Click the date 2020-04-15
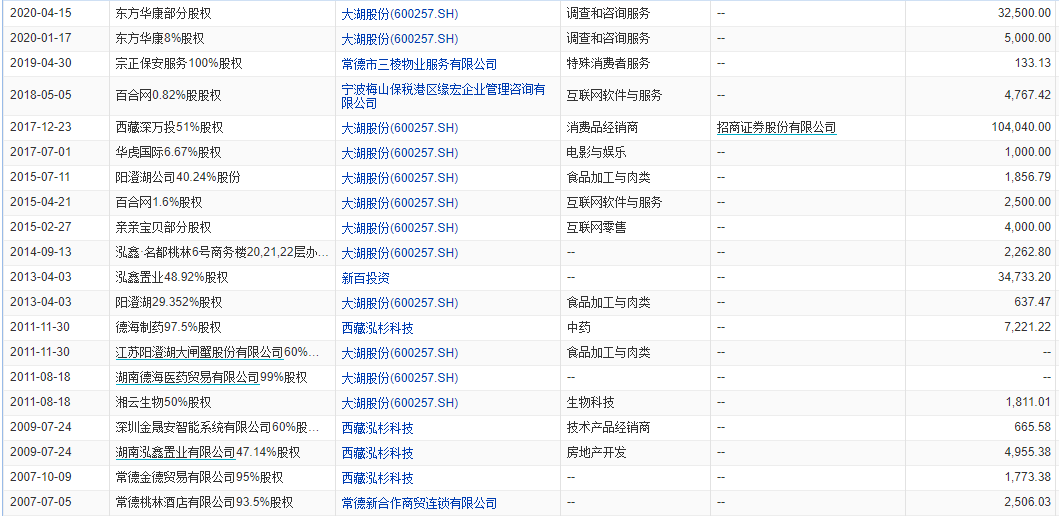Screen dimensions: 1059x516 click(41, 13)
